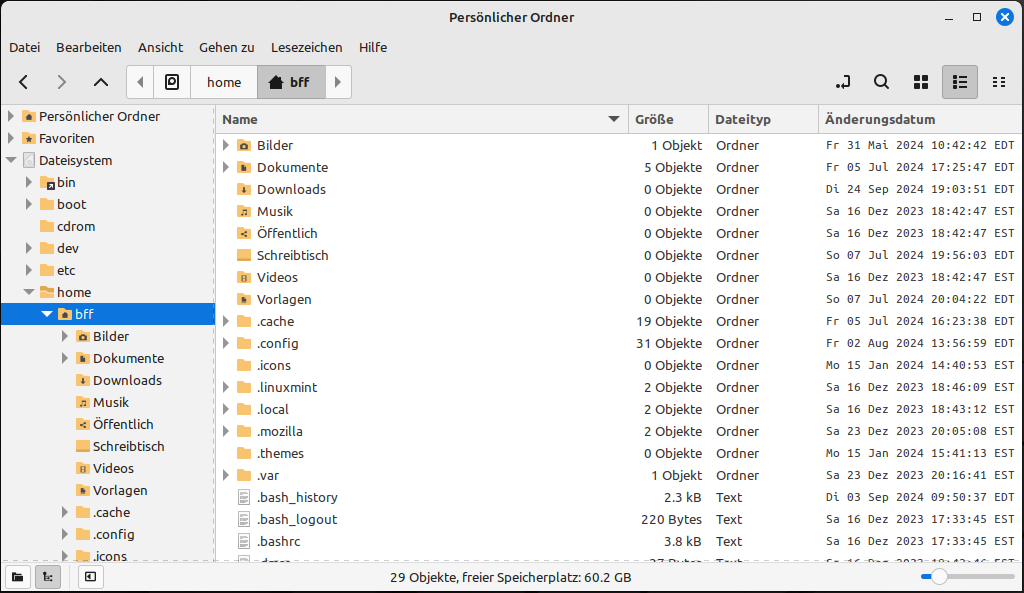This screenshot has width=1024, height=593.
Task: Collapse the Dateisystem tree node
Action: pyautogui.click(x=11, y=160)
